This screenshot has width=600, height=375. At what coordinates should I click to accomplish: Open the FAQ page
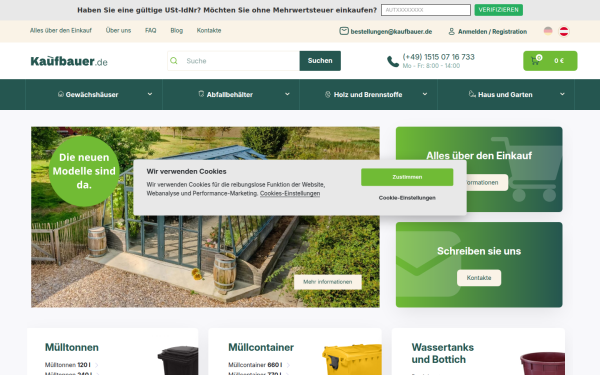click(x=150, y=31)
